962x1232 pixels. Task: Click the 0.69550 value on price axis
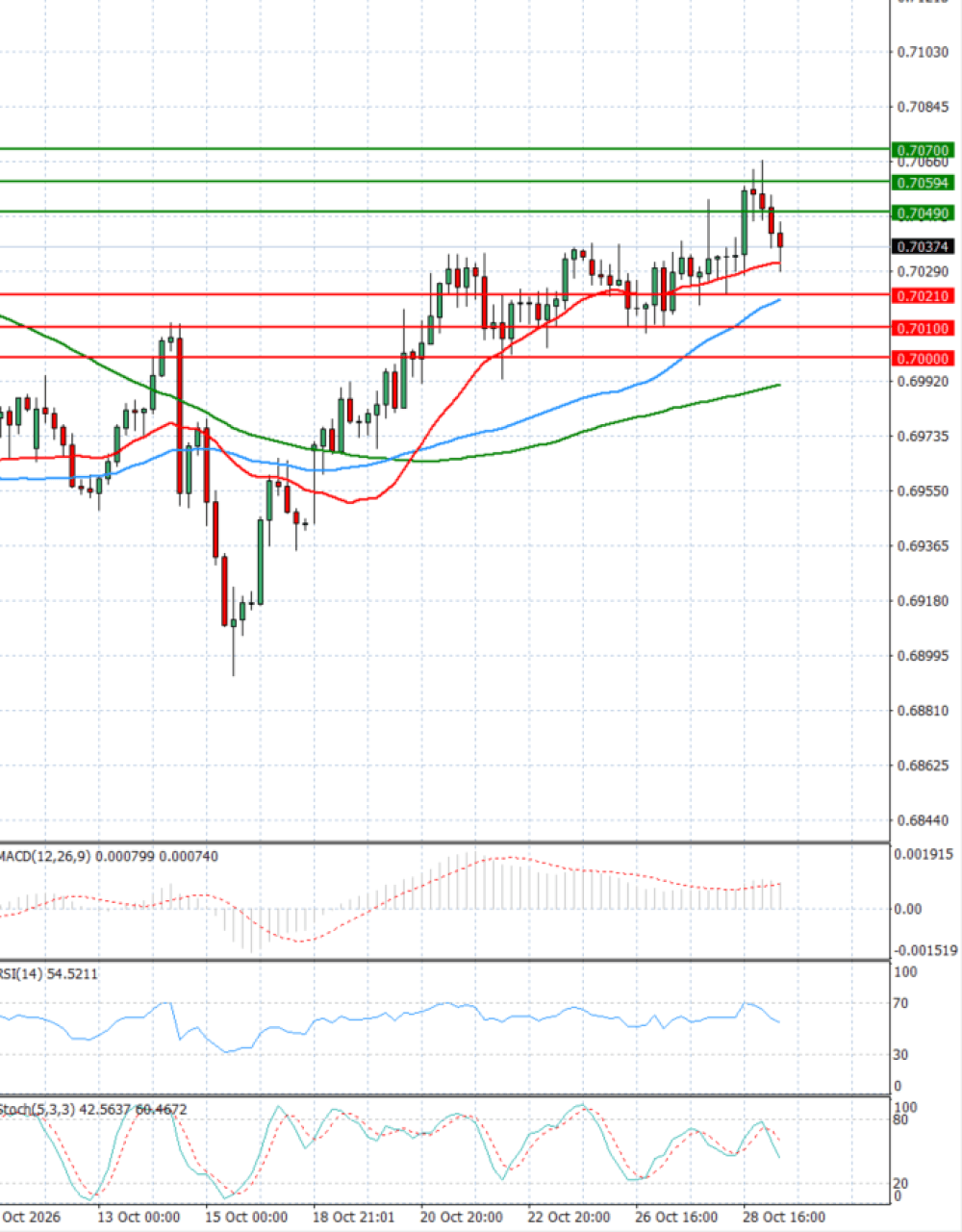(923, 491)
